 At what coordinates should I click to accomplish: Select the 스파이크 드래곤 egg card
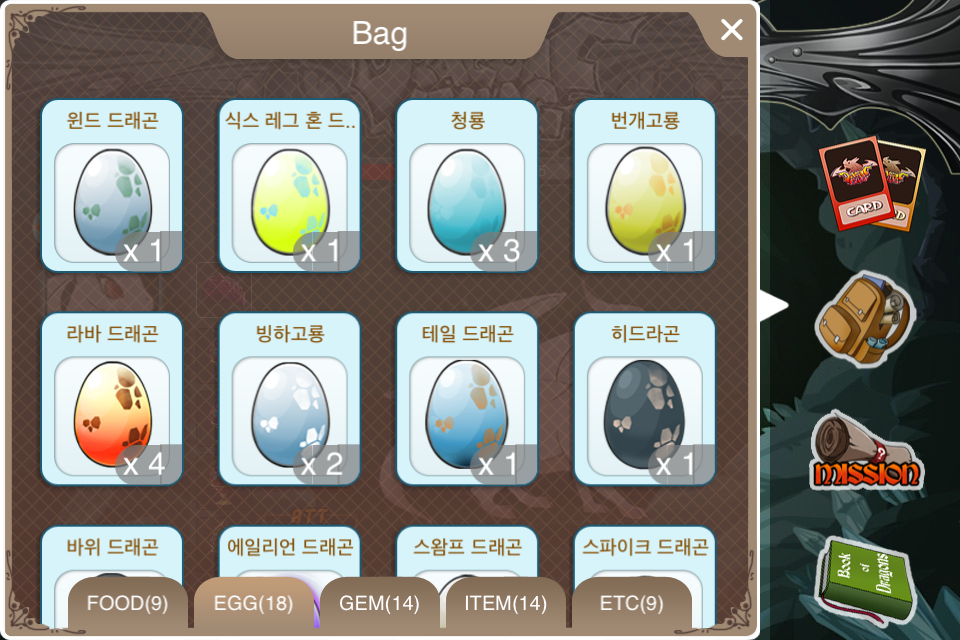pyautogui.click(x=645, y=551)
